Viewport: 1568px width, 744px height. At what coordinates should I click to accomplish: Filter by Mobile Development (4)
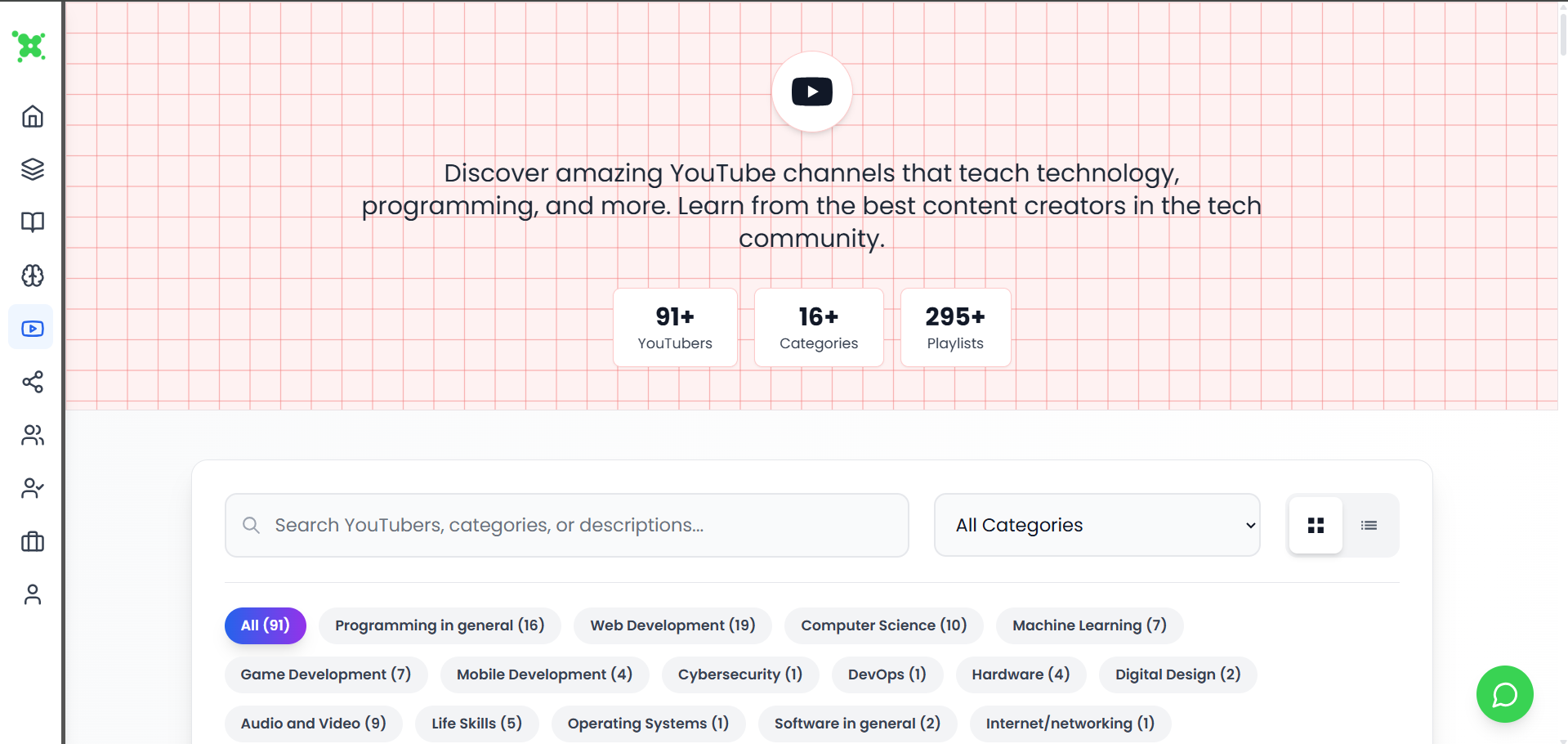[544, 675]
